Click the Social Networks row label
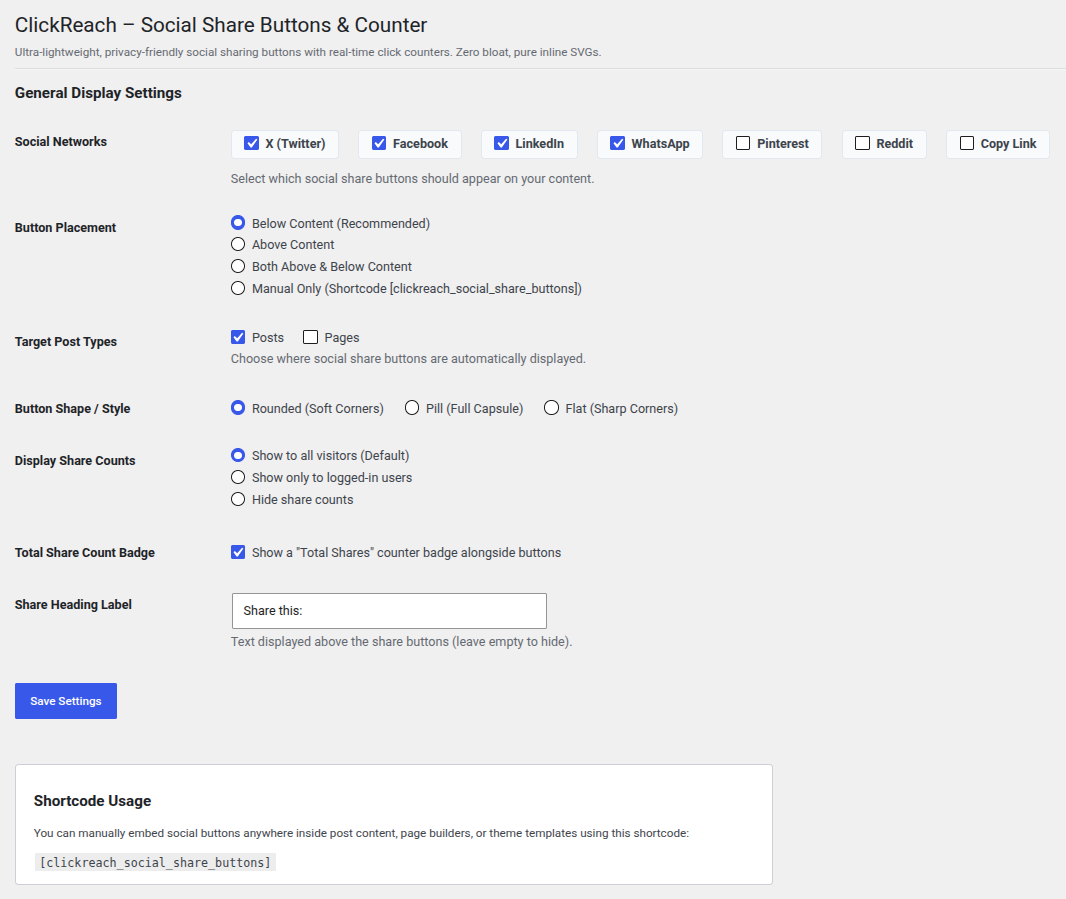Screen dimensions: 1066x899 point(61,141)
